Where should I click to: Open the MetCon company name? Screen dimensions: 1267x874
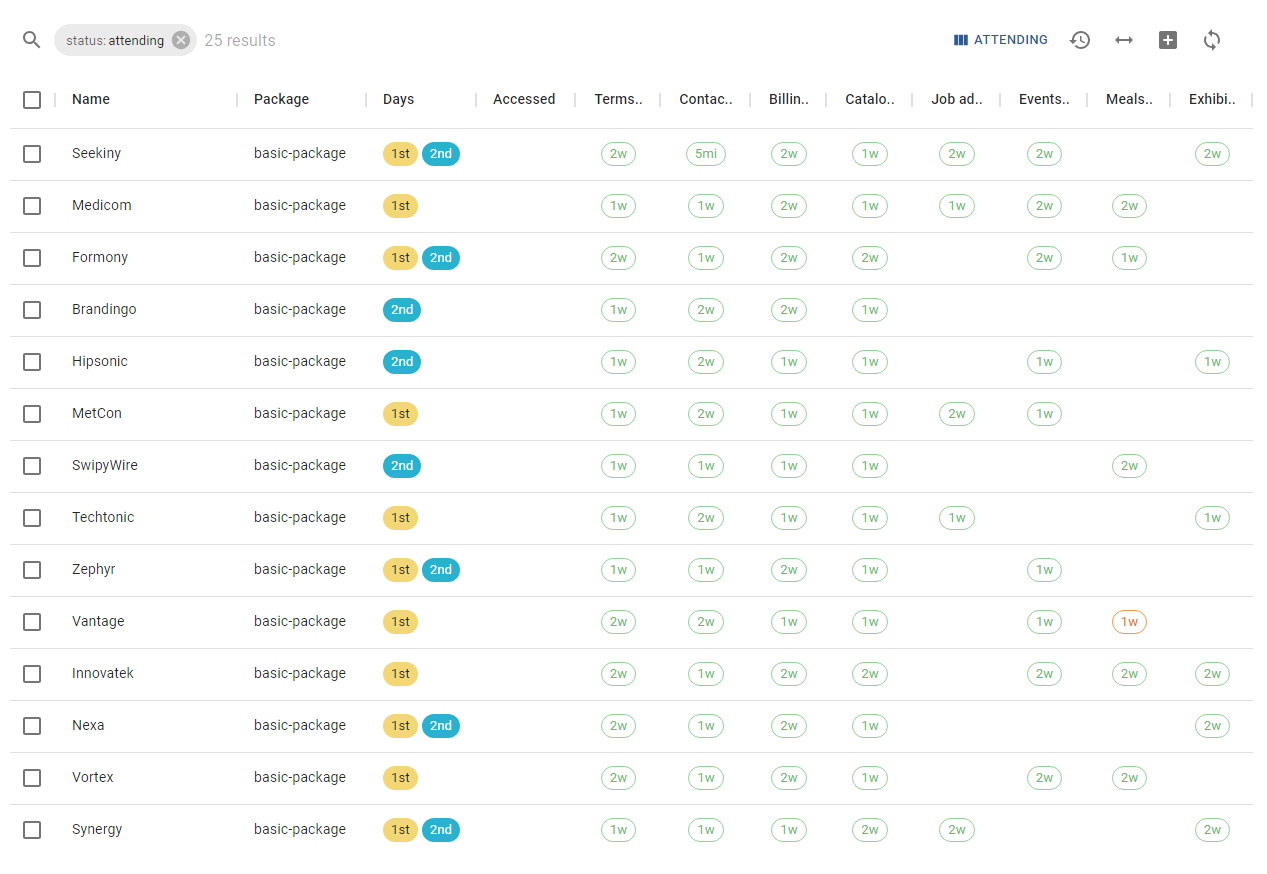(x=97, y=413)
